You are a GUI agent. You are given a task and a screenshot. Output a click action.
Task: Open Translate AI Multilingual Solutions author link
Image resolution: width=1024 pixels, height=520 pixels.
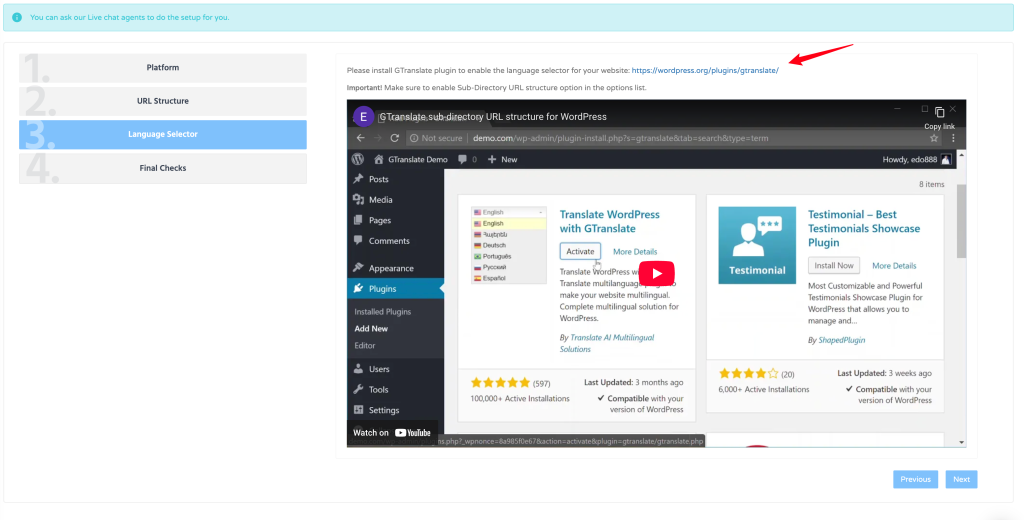click(607, 343)
